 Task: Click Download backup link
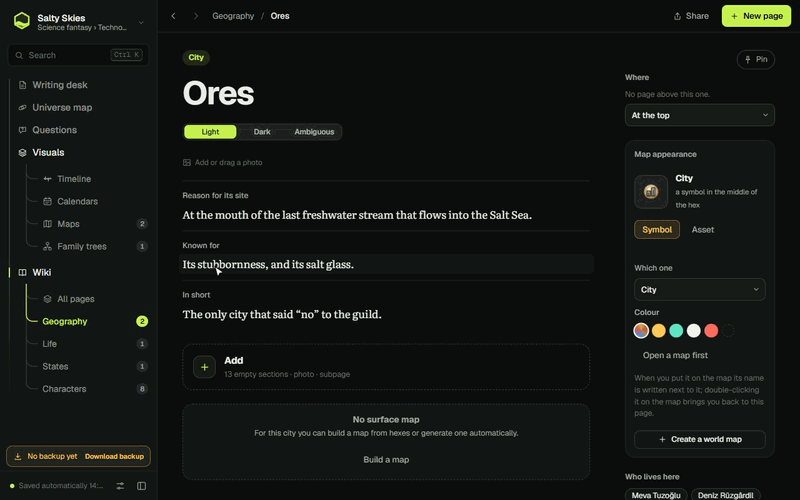tap(114, 456)
